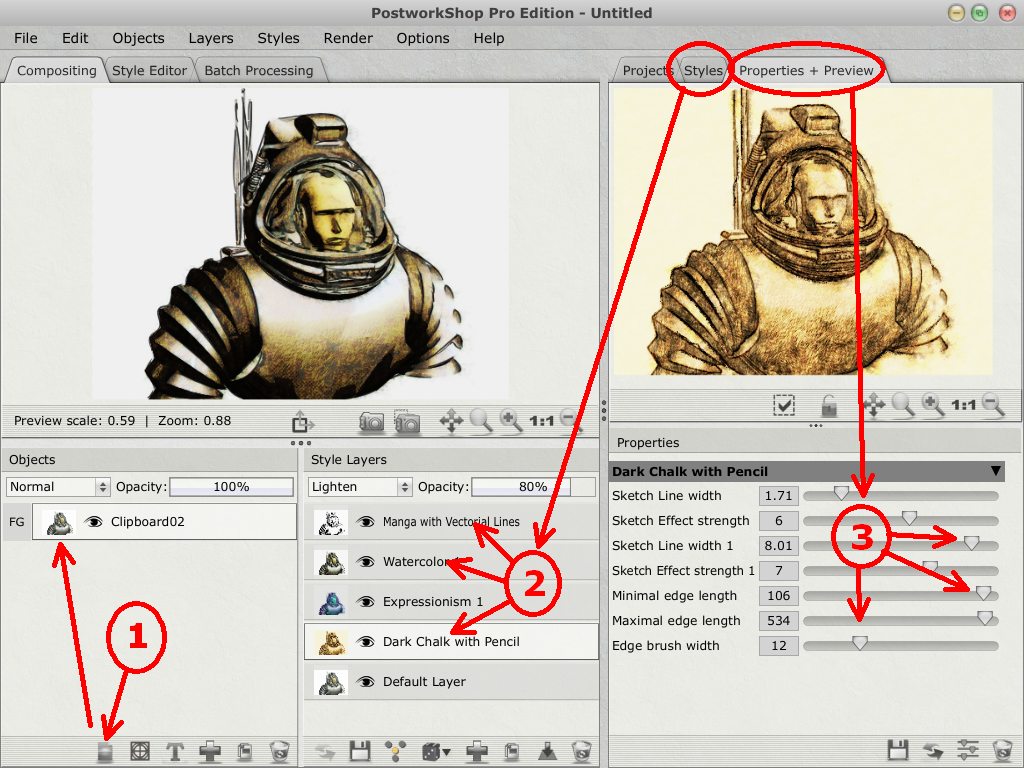Save properties using floppy icon in Properties panel
Image resolution: width=1024 pixels, height=768 pixels.
(898, 750)
